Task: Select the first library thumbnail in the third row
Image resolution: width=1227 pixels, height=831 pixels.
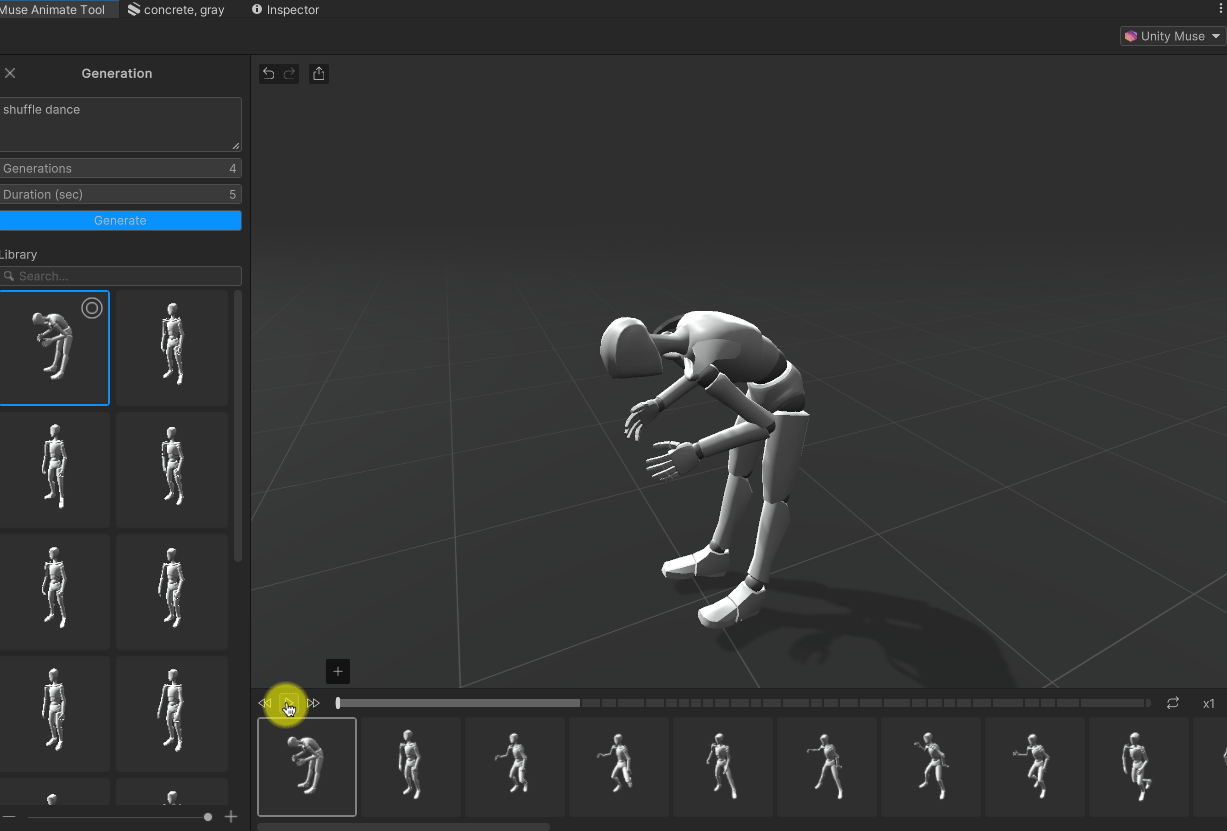Action: click(54, 591)
